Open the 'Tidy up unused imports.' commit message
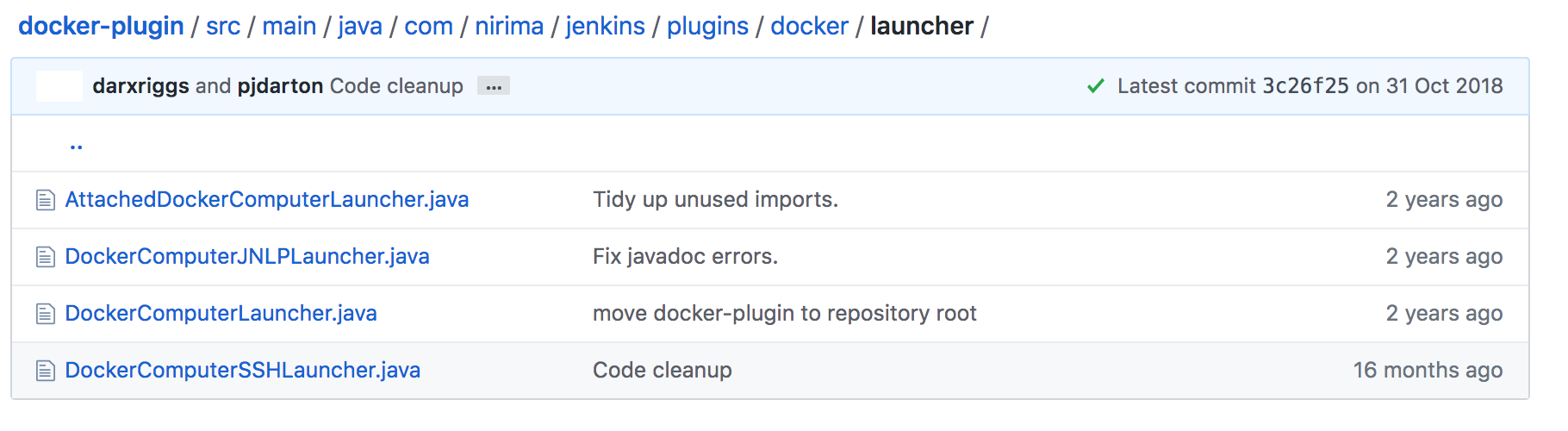The width and height of the screenshot is (1568, 431). (715, 200)
